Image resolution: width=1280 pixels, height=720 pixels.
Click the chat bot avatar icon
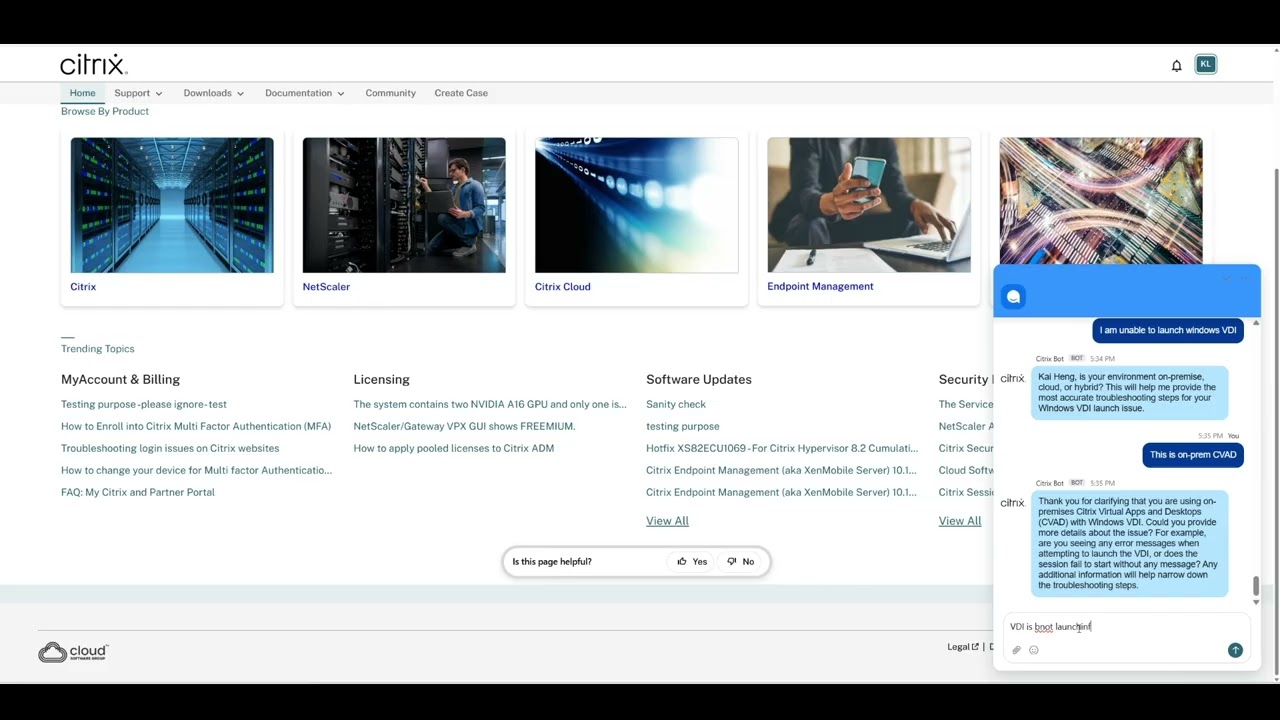click(1013, 297)
